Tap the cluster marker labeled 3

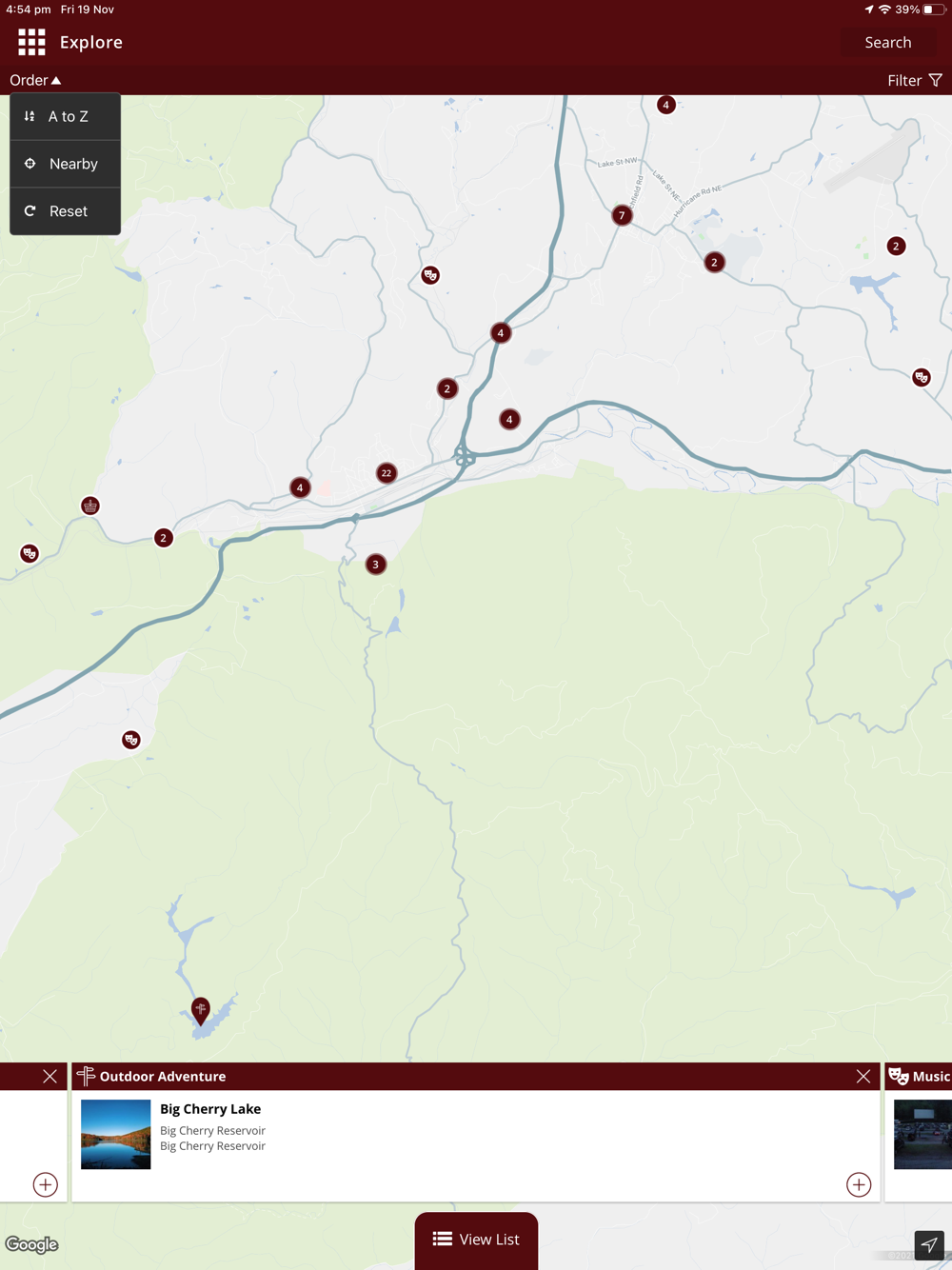click(x=375, y=565)
